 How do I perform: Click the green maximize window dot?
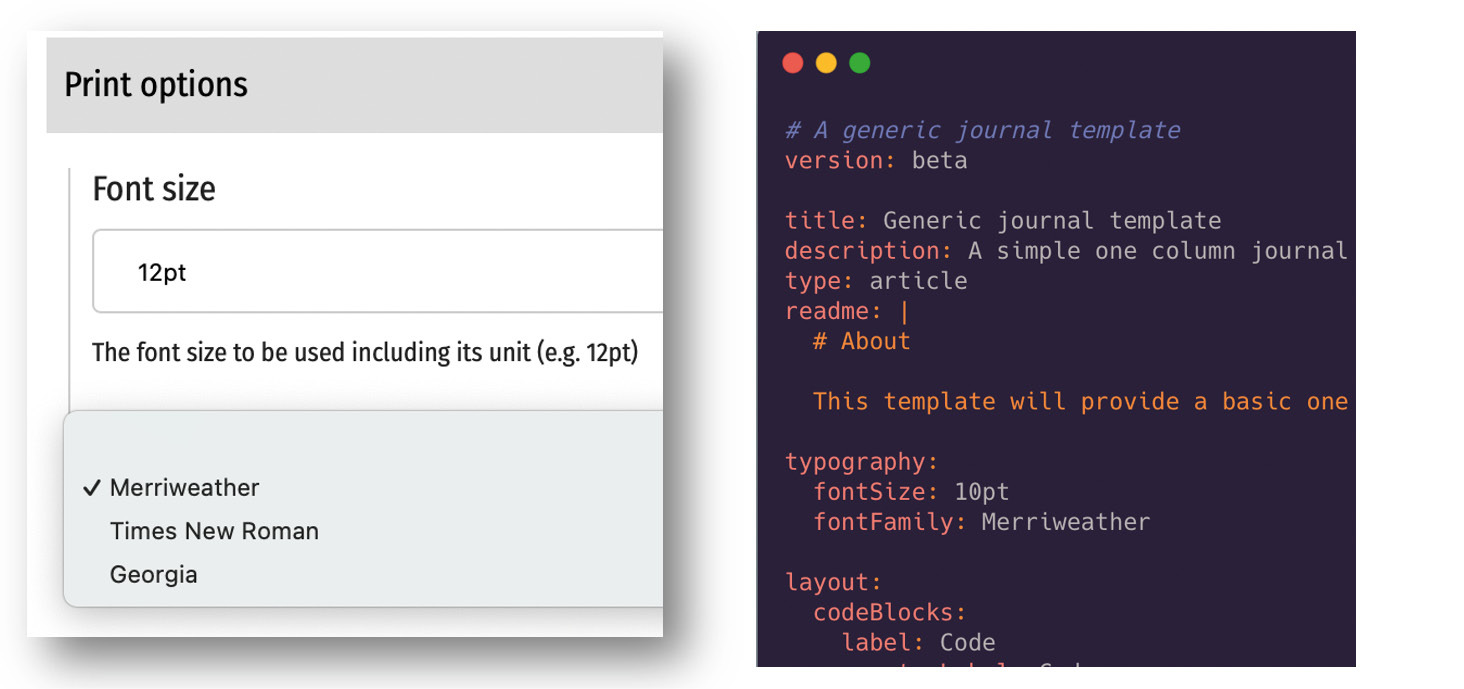pos(859,64)
